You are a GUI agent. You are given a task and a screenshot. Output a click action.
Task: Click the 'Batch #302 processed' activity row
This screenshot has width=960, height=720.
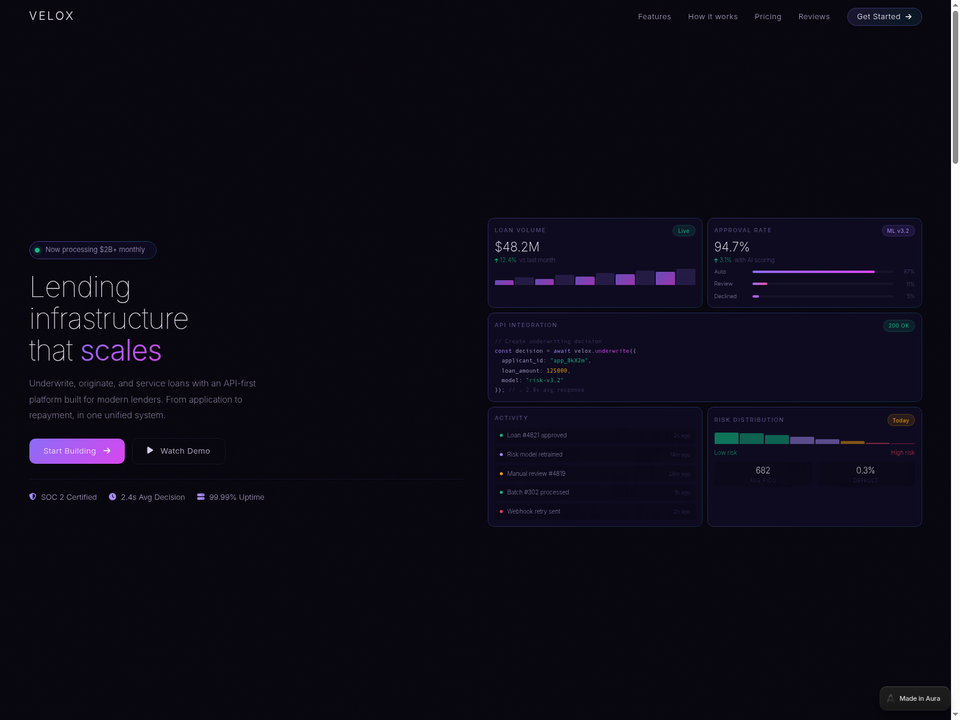click(594, 492)
